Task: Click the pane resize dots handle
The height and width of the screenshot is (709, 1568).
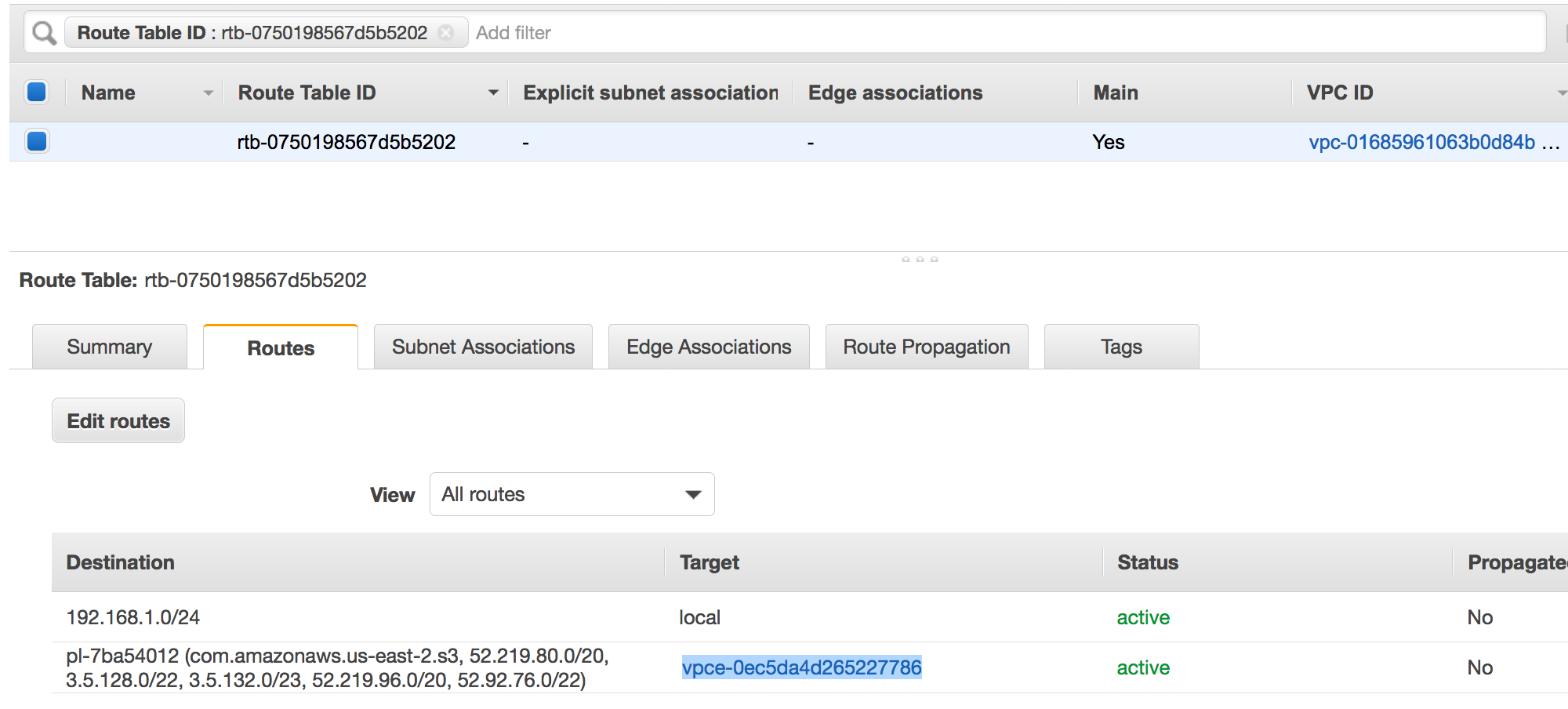Action: [919, 258]
